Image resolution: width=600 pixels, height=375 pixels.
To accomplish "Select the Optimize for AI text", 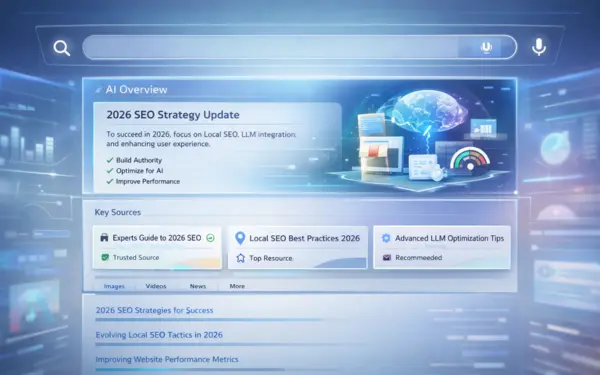I will 139,171.
